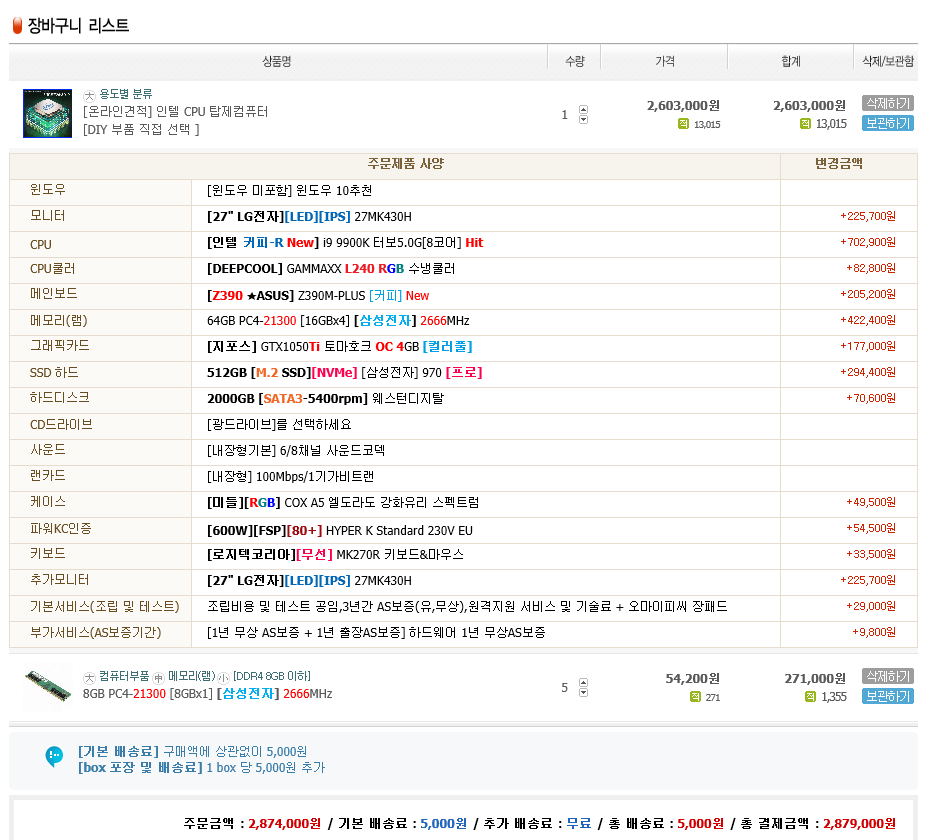
Task: Save the 8GB memory item with 보관하기
Action: pyautogui.click(x=888, y=696)
